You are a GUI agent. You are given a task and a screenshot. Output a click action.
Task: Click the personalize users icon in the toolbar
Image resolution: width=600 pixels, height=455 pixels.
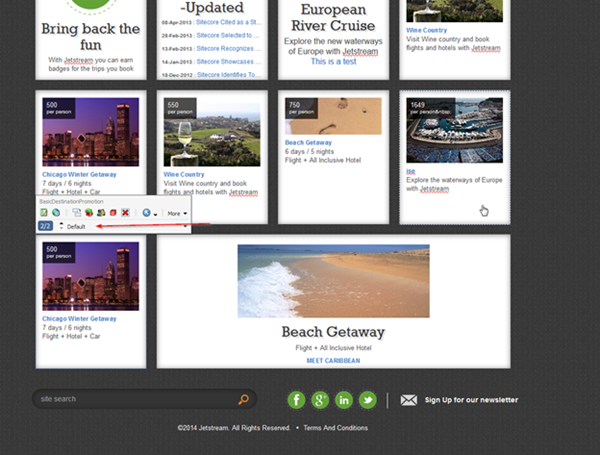coord(101,212)
